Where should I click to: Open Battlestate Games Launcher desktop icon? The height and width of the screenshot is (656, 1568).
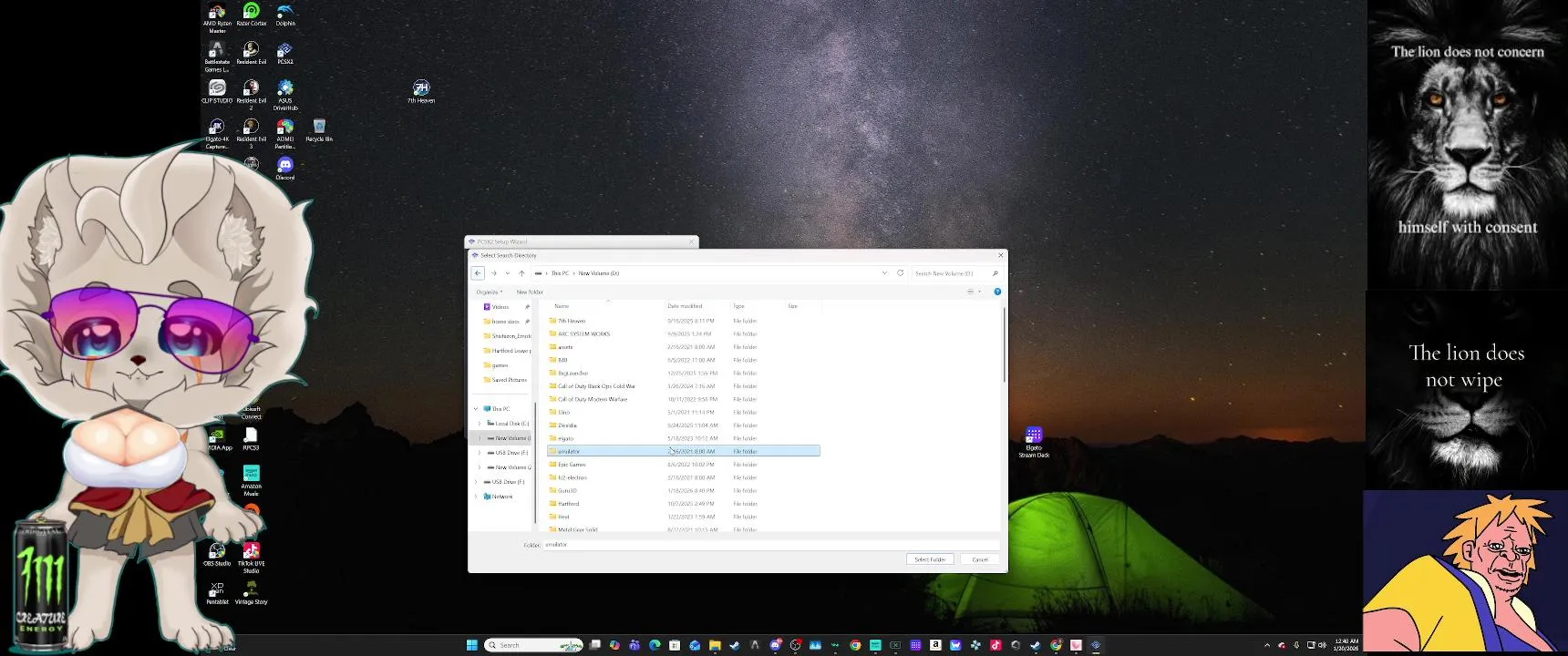pyautogui.click(x=217, y=56)
